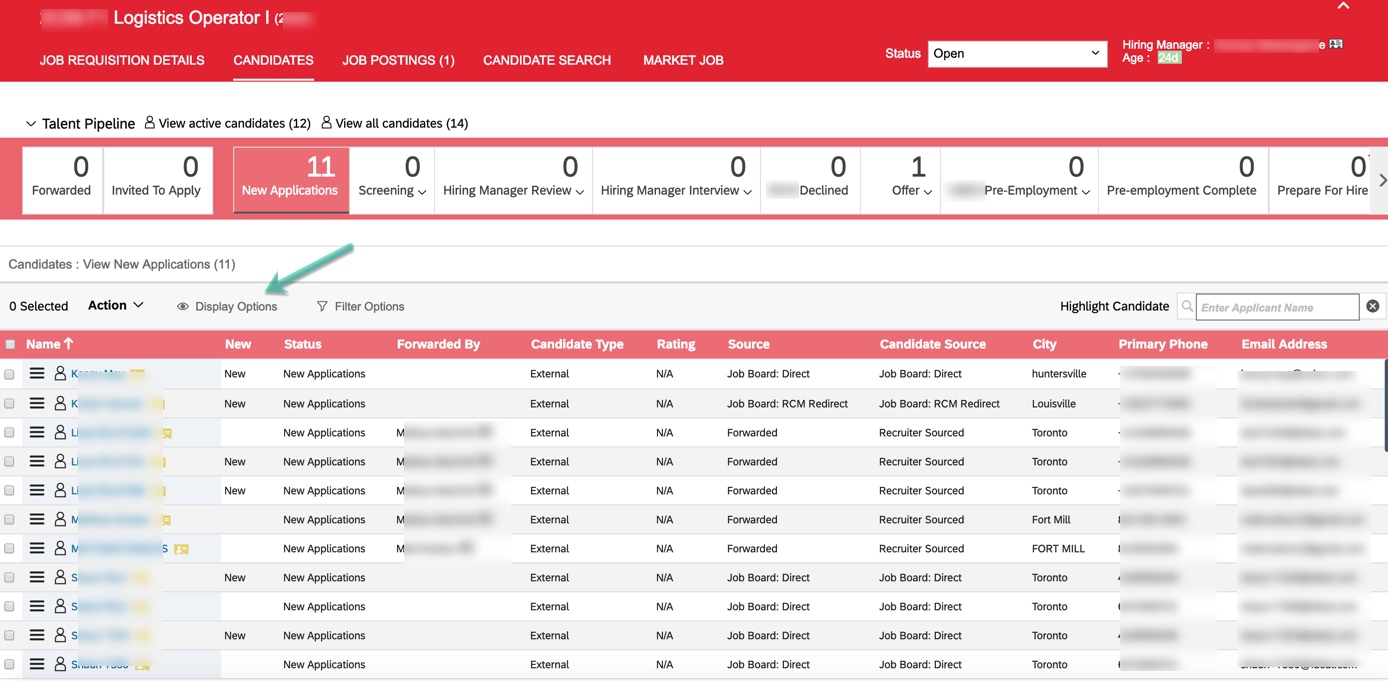Screen dimensions: 1388x681
Task: Collapse the Talent Pipeline section
Action: [31, 124]
